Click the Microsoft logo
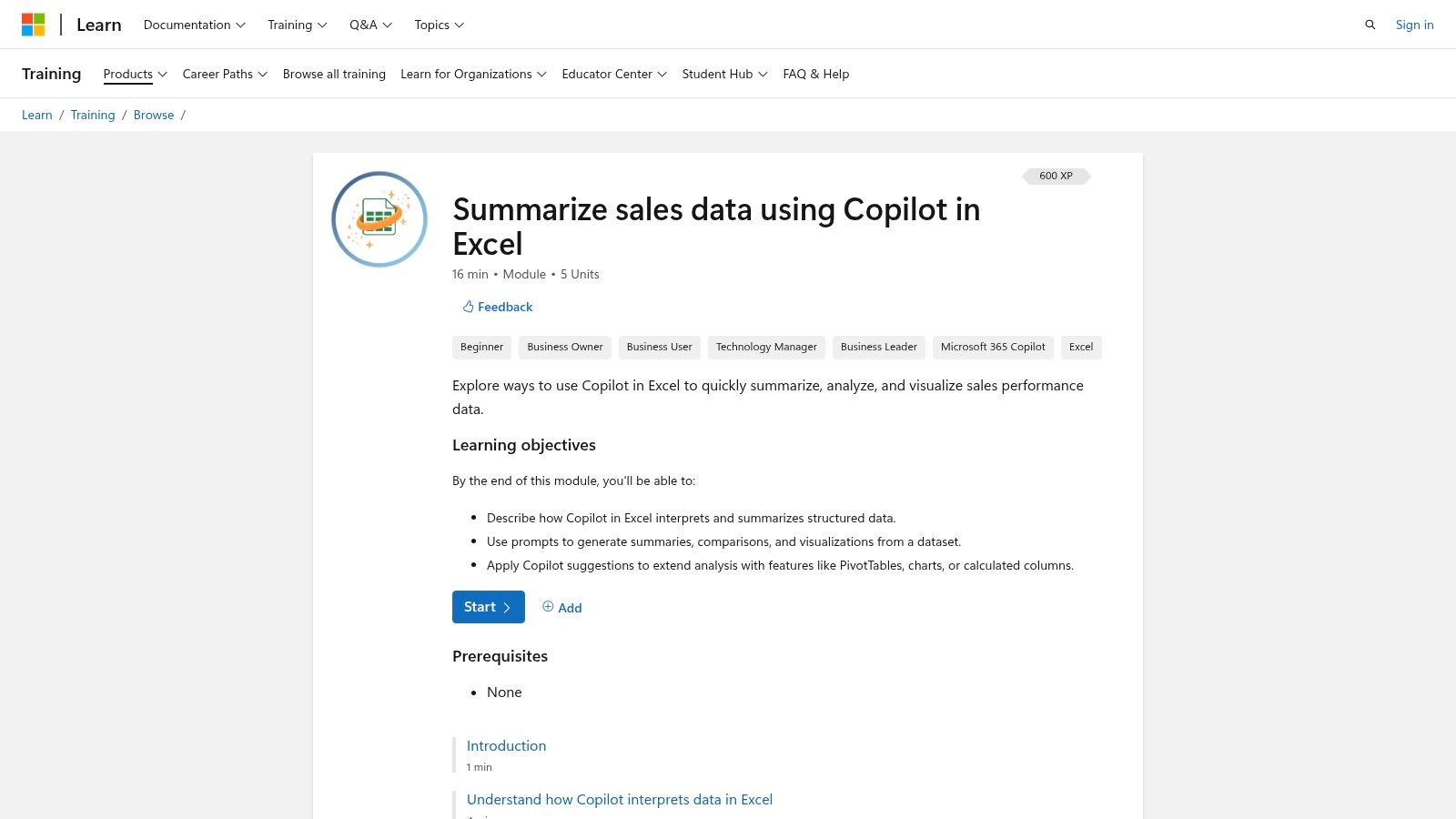 pyautogui.click(x=35, y=24)
